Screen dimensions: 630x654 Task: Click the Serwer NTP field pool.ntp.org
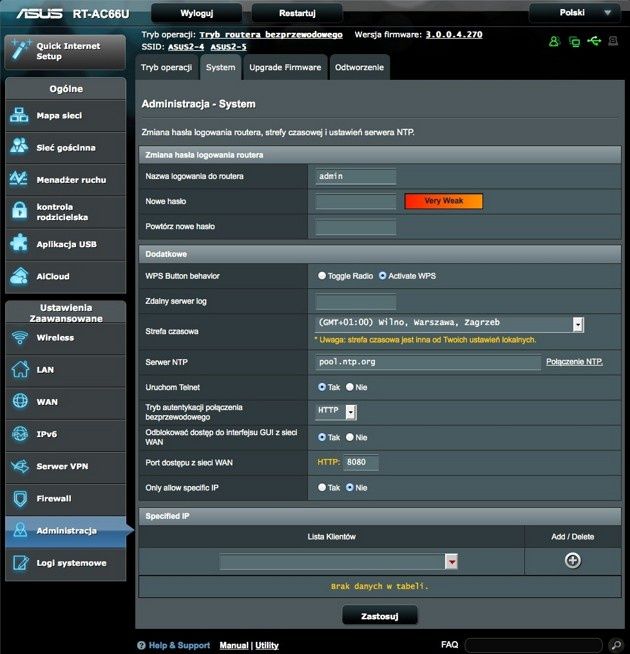click(x=428, y=362)
